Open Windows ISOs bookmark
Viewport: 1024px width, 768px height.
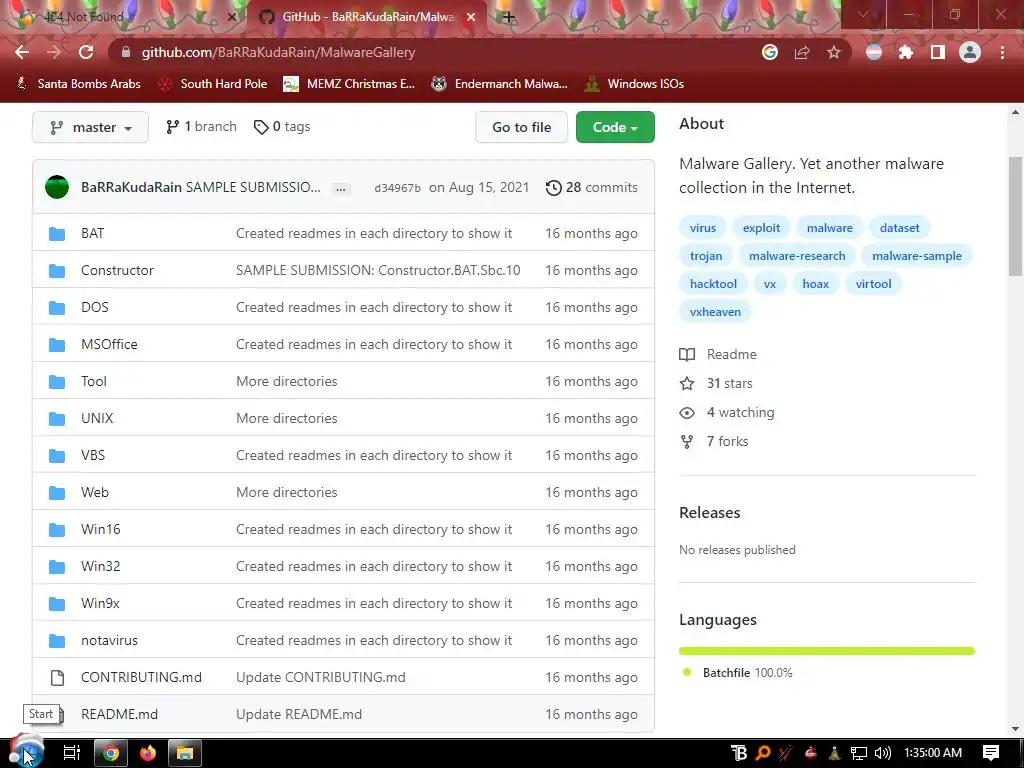coord(634,84)
